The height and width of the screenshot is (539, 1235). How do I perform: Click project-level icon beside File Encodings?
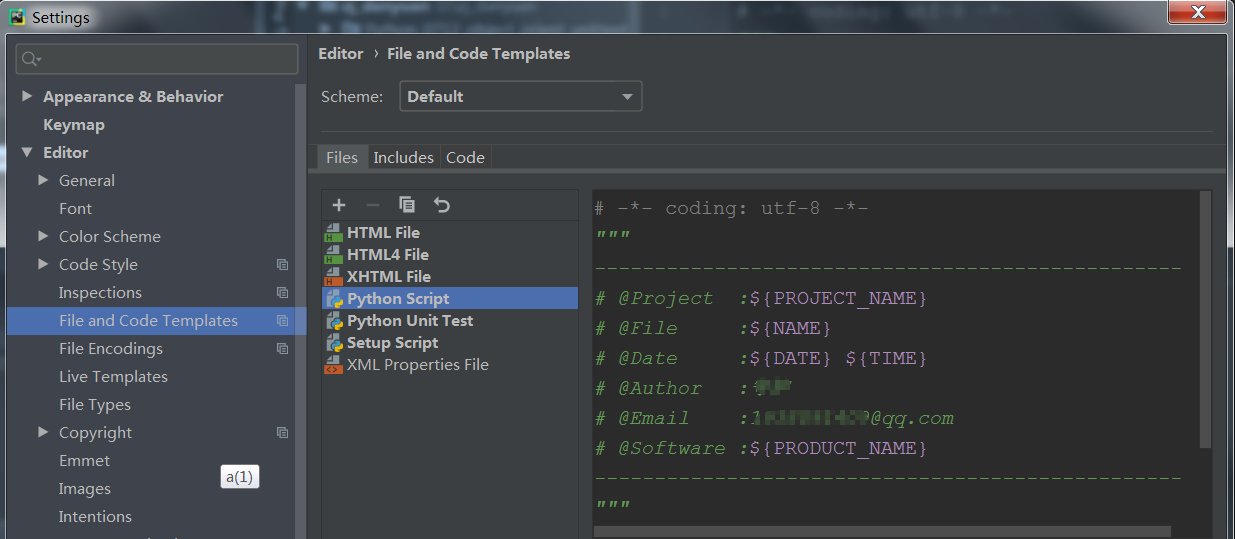coord(282,349)
